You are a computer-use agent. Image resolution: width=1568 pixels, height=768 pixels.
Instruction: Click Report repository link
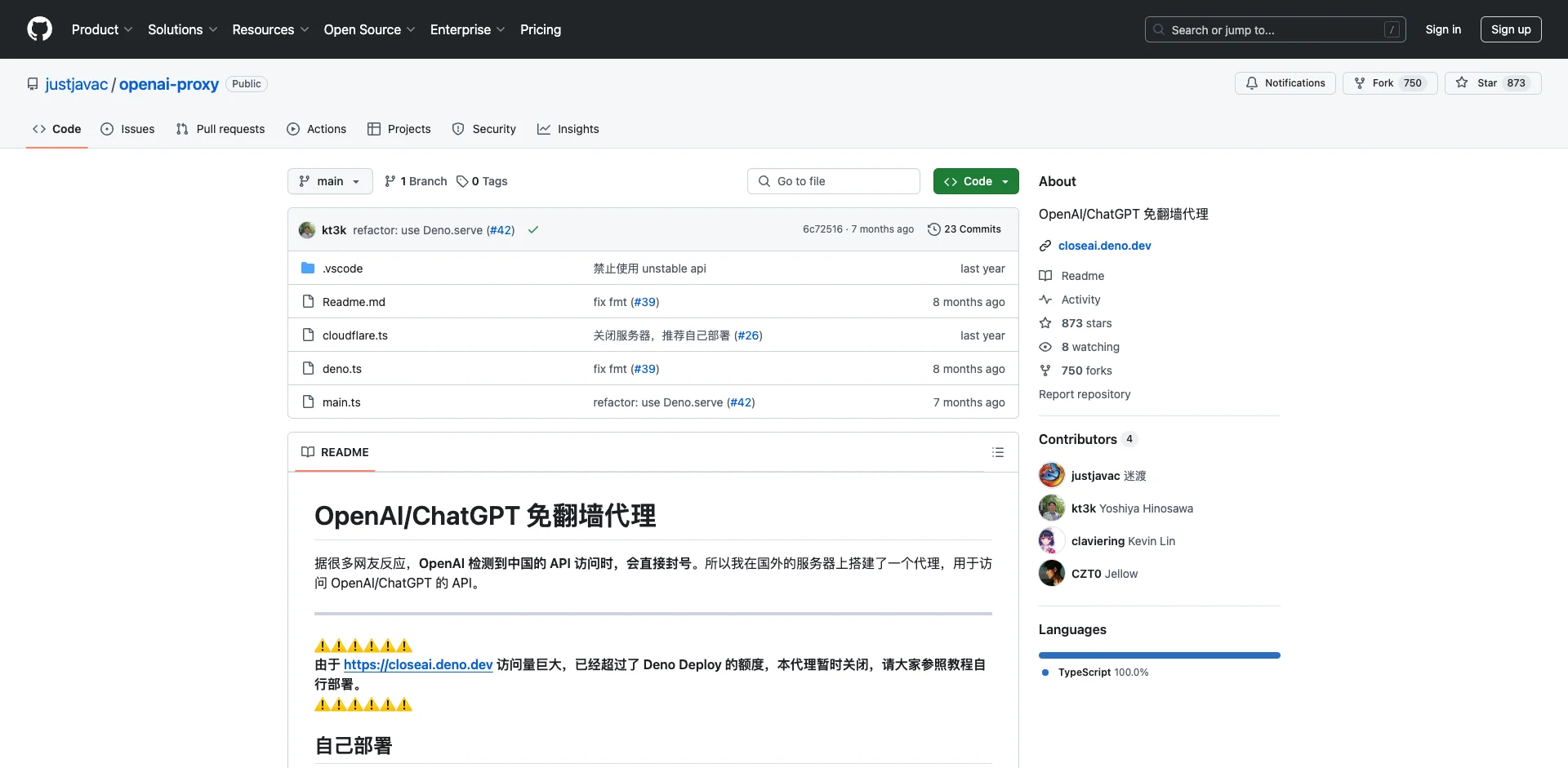tap(1085, 394)
